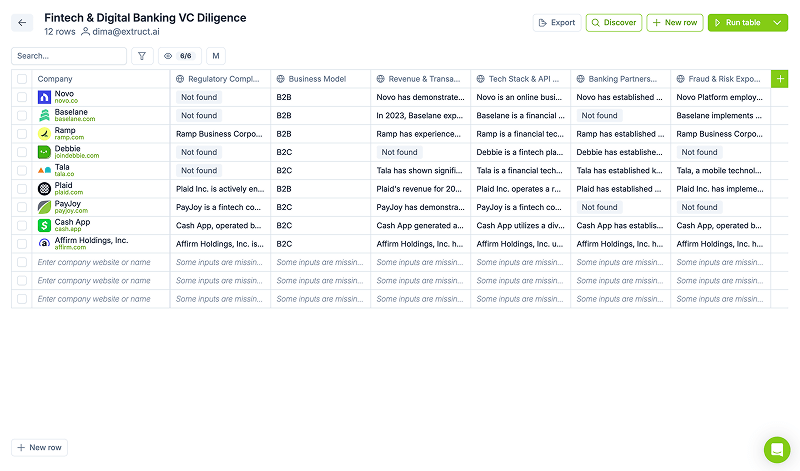Click the PayJoy company logo
This screenshot has height=471, width=800.
[x=44, y=207]
